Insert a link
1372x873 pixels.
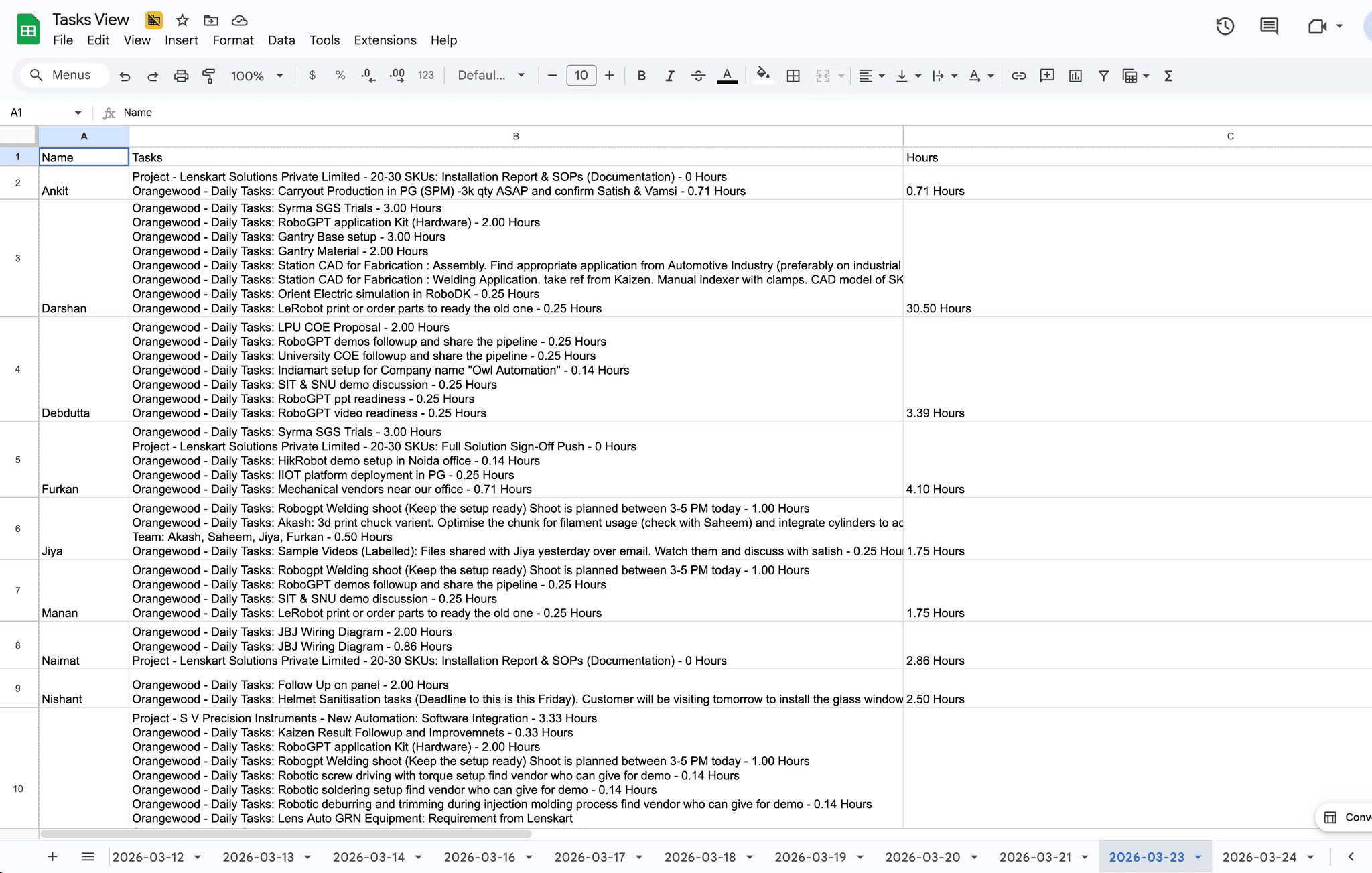[1018, 75]
